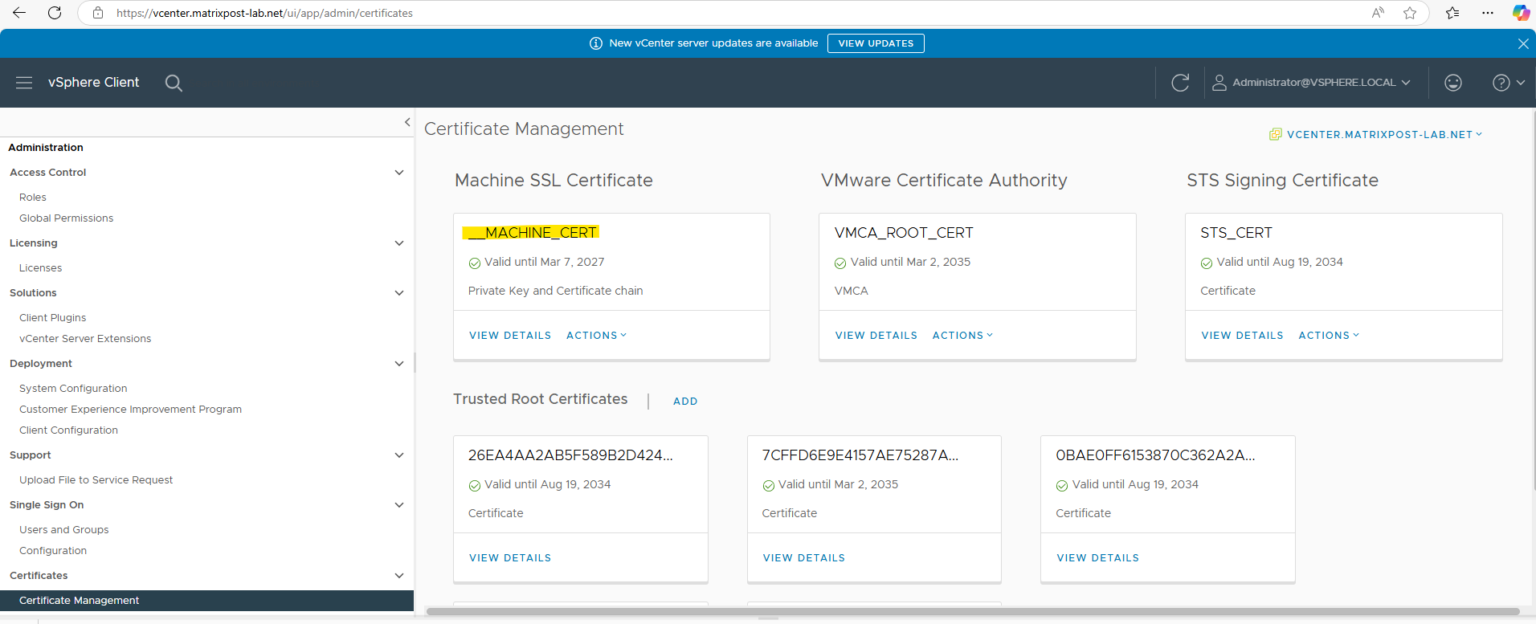The height and width of the screenshot is (624, 1536).
Task: Collapse the Certificates section
Action: tap(399, 576)
